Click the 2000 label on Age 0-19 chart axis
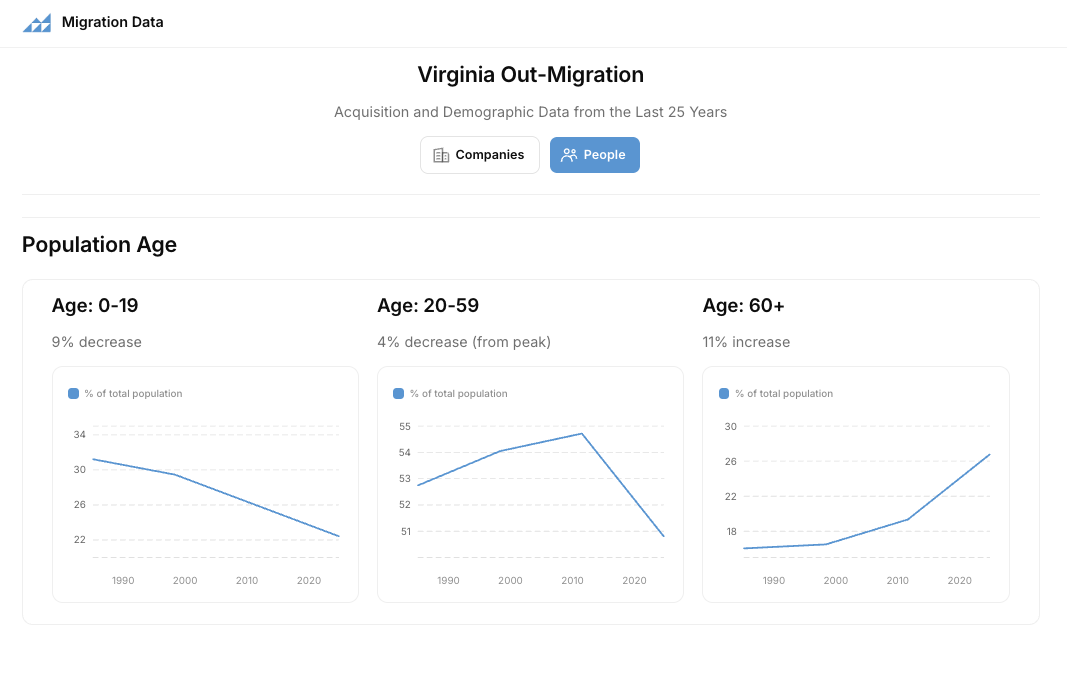The height and width of the screenshot is (676, 1067). click(185, 581)
